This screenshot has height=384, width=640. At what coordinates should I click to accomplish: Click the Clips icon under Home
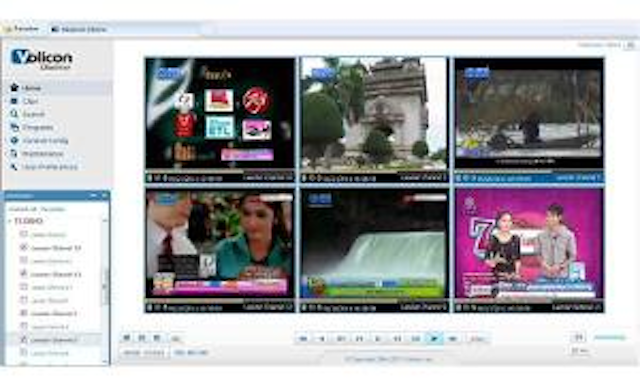click(x=14, y=101)
